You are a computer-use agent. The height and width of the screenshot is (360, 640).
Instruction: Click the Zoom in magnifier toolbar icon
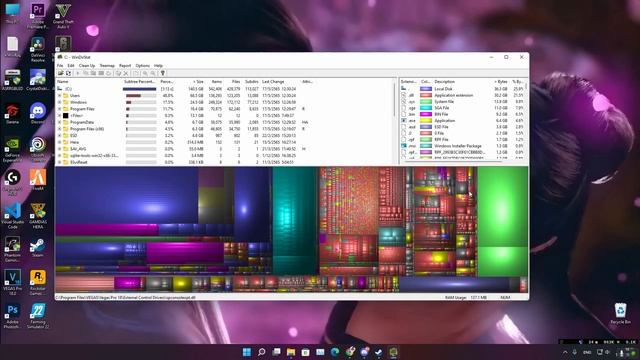click(145, 73)
